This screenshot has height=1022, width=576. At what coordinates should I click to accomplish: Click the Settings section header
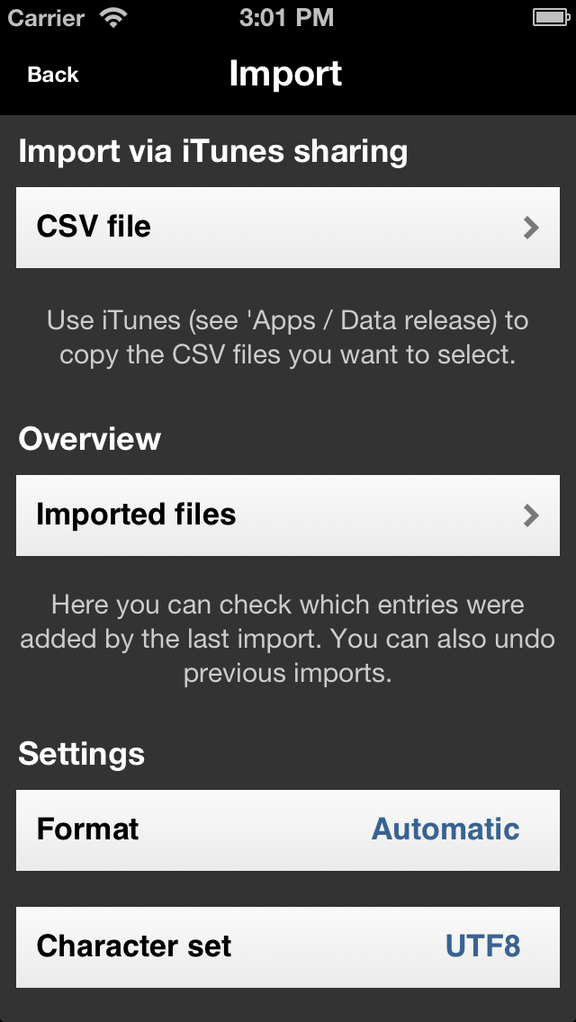[x=81, y=754]
